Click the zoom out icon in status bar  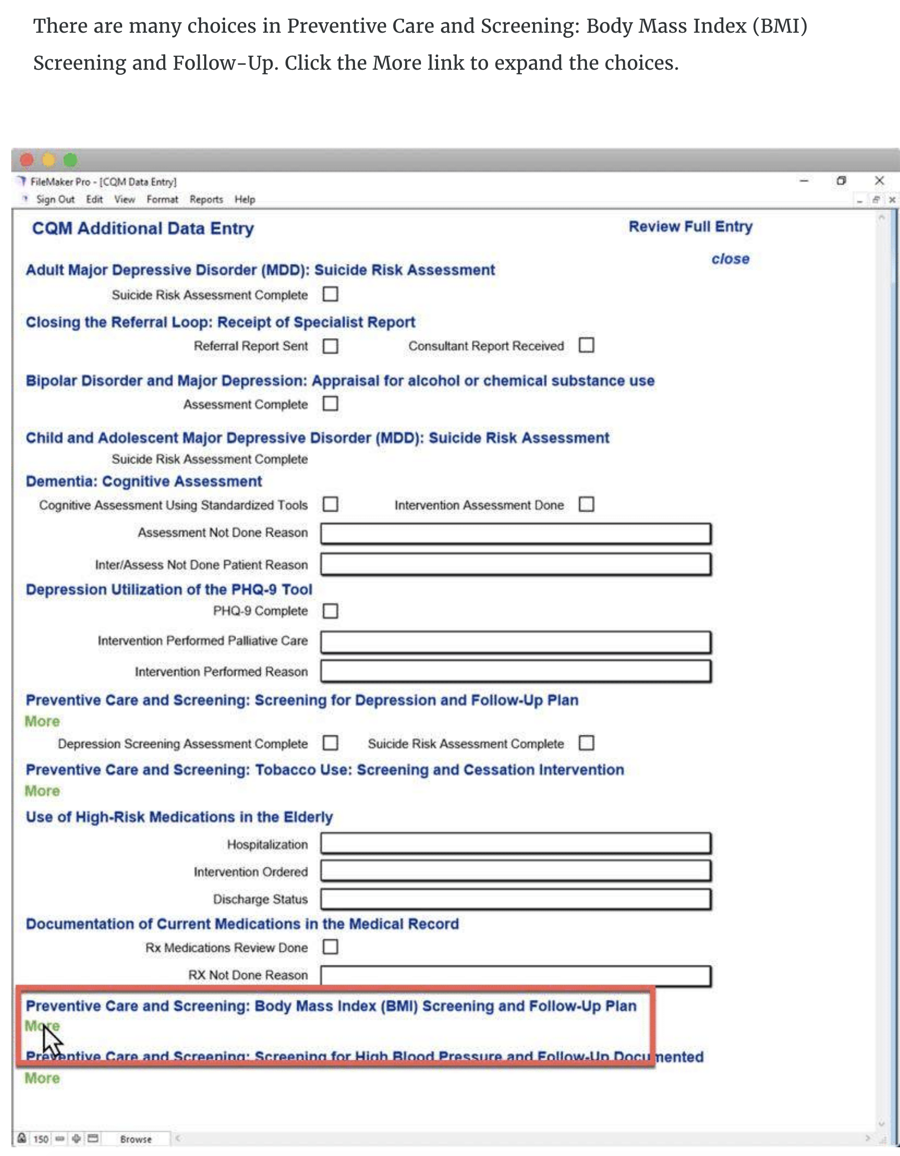pos(59,1139)
